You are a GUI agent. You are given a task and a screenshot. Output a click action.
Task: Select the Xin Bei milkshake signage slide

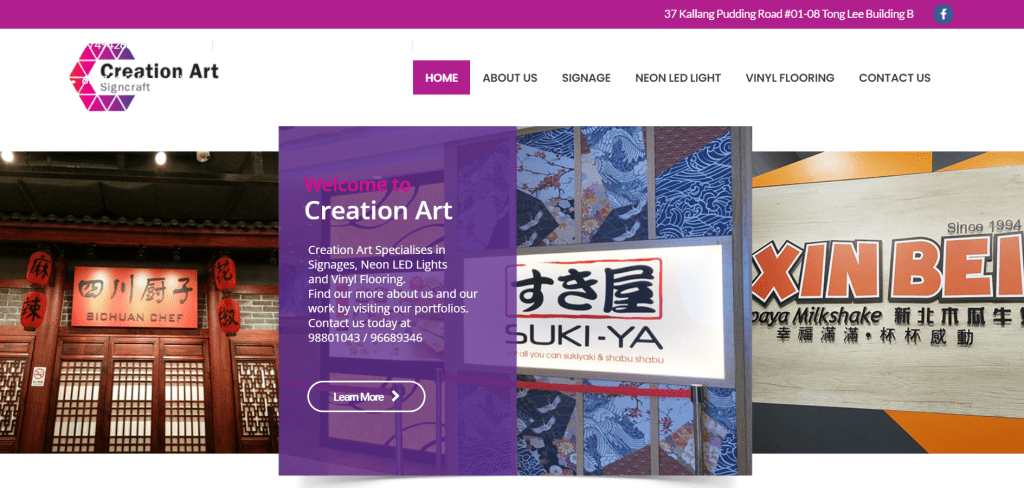click(x=888, y=302)
